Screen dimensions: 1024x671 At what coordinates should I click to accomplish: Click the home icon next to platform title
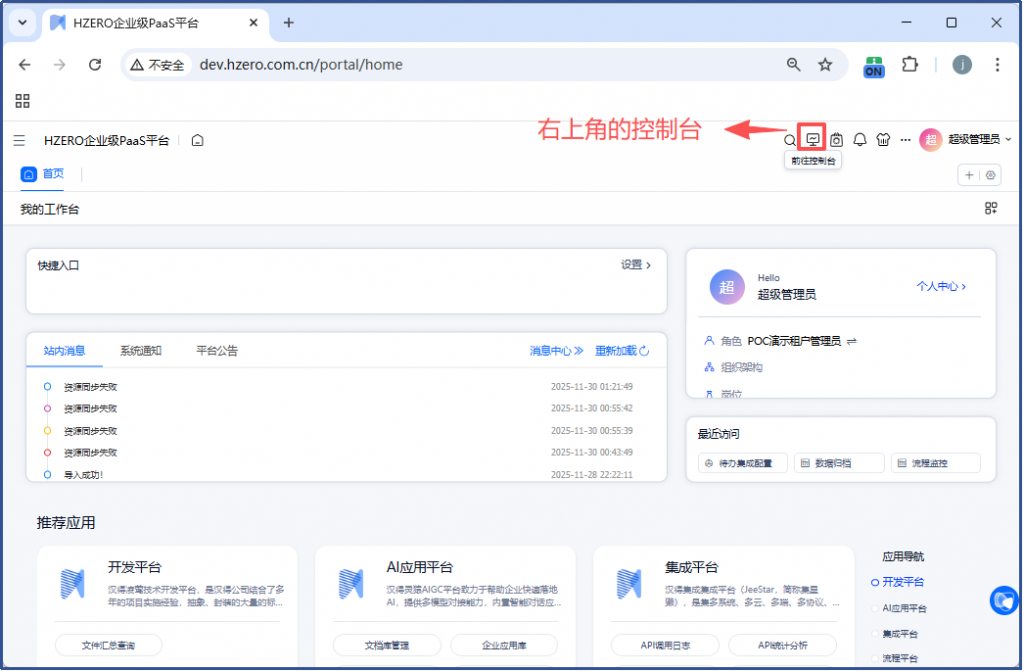pos(198,140)
